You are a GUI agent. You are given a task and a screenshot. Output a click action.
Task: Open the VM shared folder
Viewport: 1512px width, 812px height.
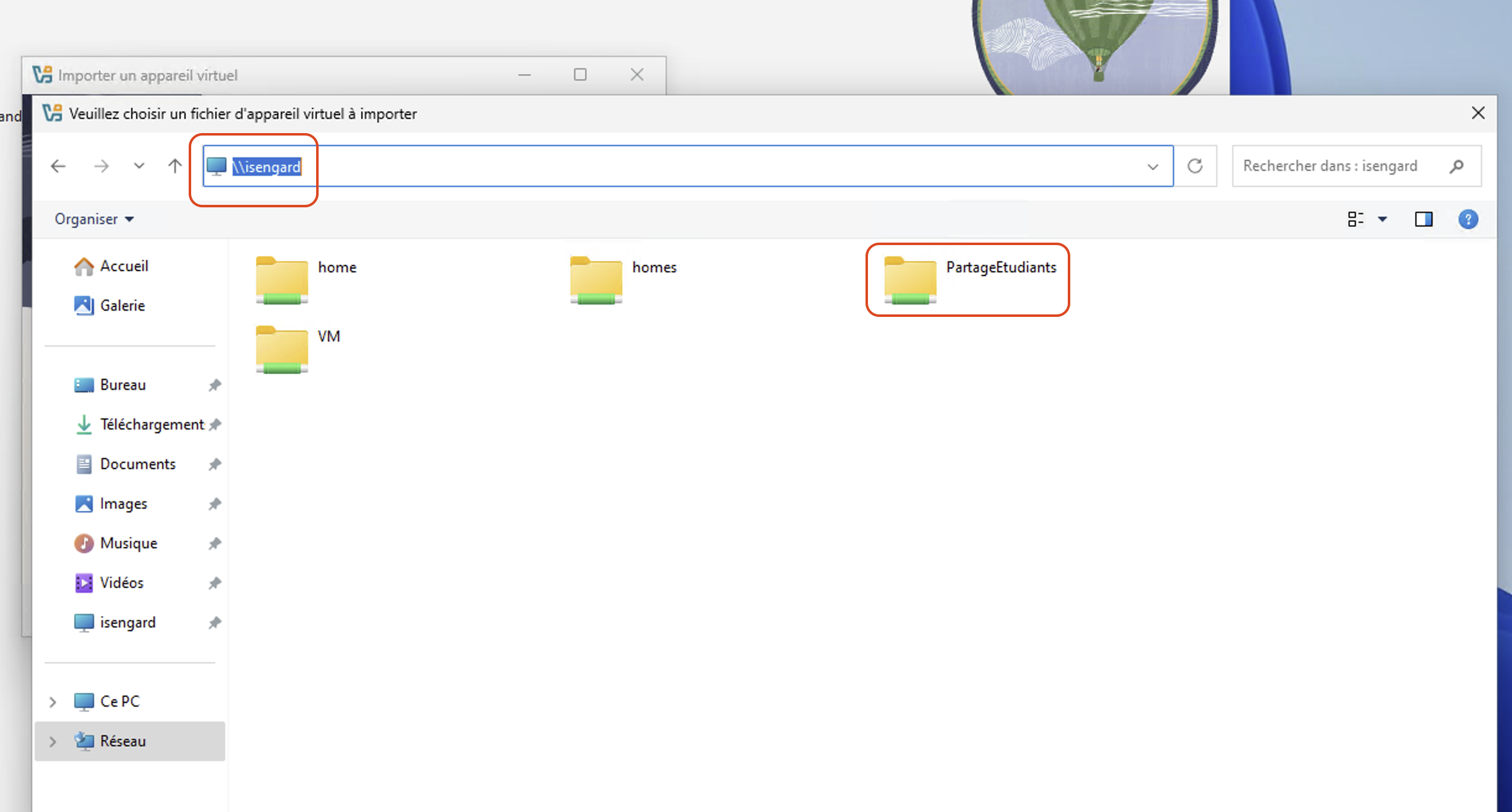point(282,349)
